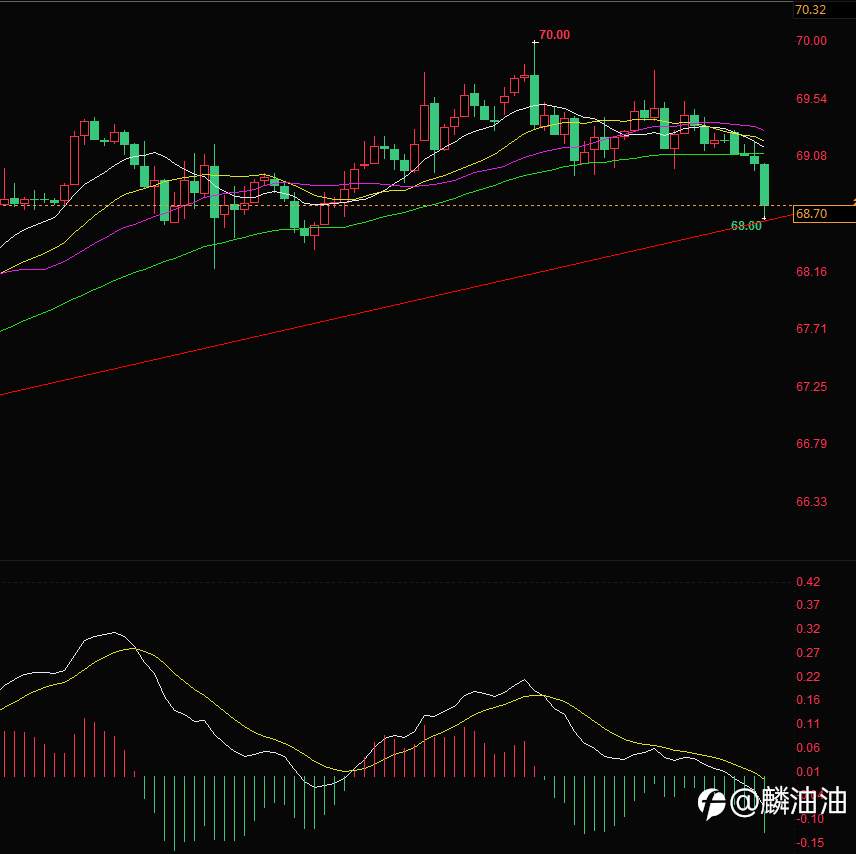Screen dimensions: 856x854
Task: Click the 0.01 MACD axis label
Action: [x=808, y=772]
